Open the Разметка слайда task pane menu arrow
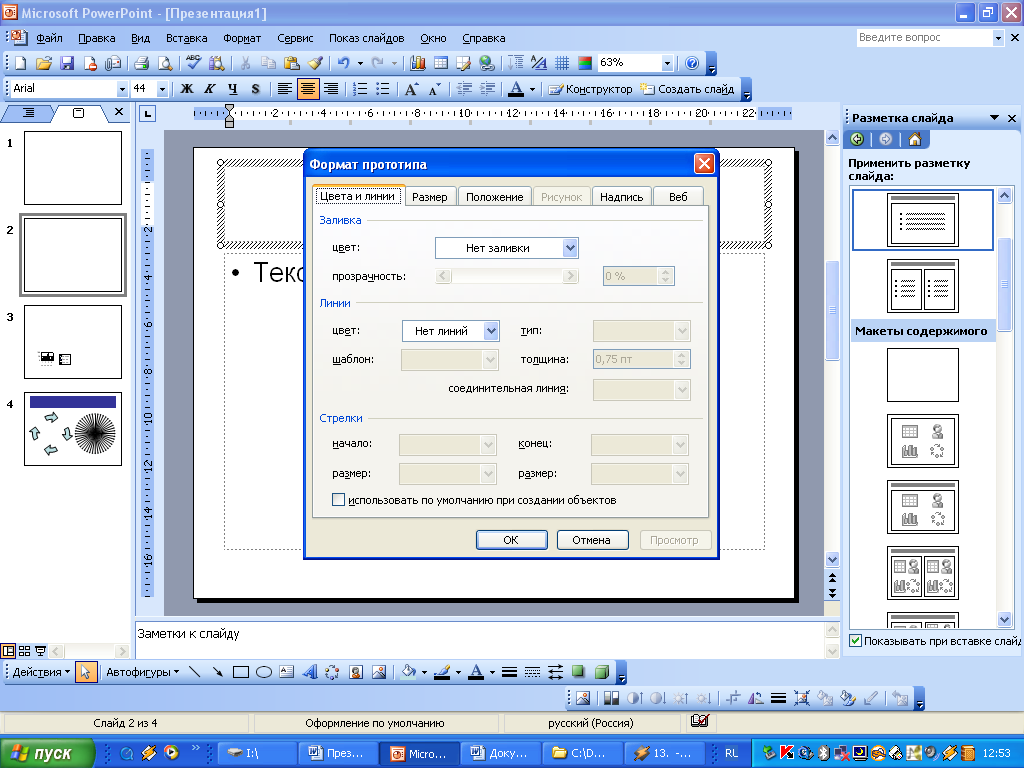 pyautogui.click(x=994, y=118)
